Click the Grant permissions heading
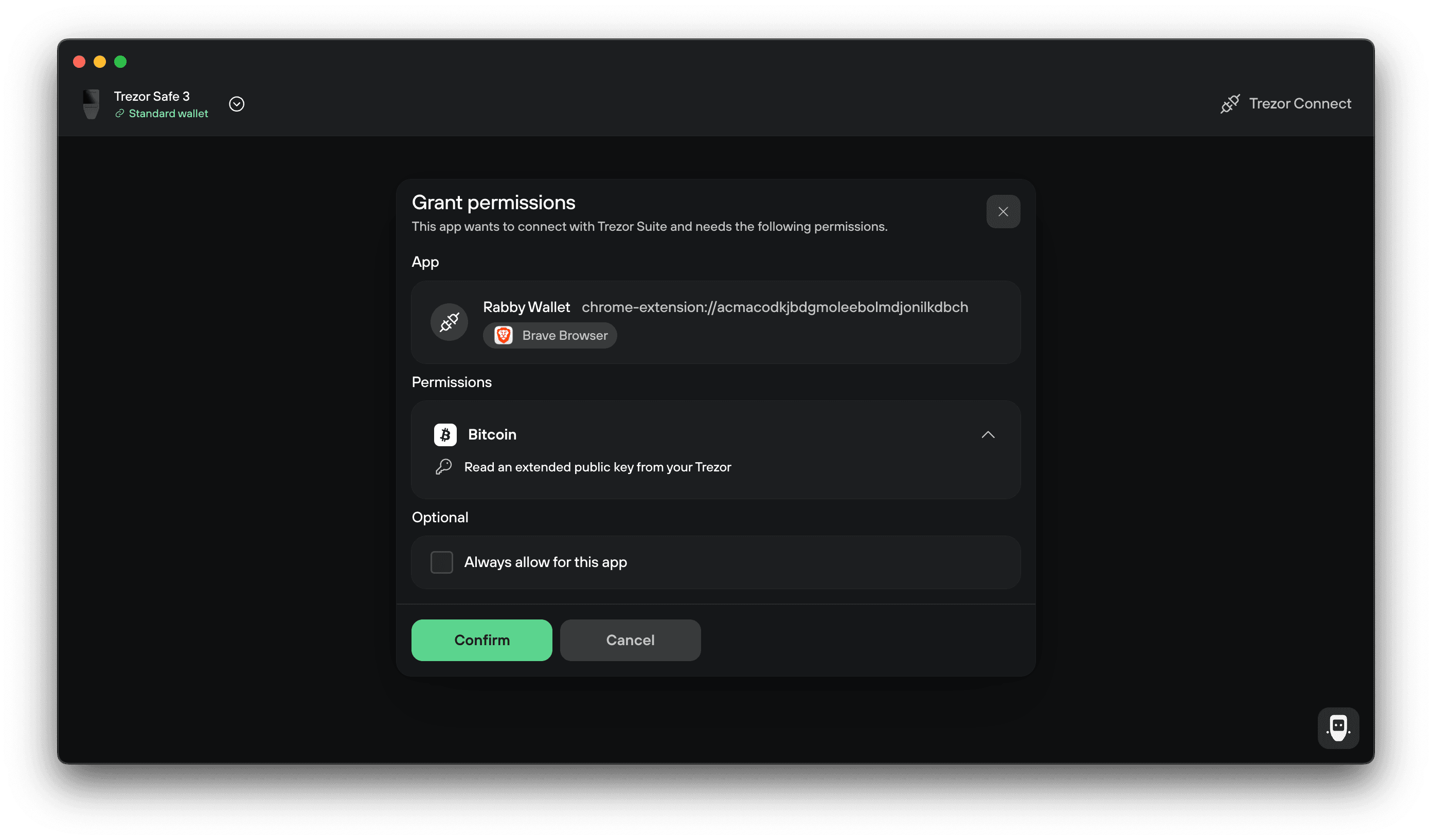Viewport: 1432px width, 840px height. pos(493,202)
